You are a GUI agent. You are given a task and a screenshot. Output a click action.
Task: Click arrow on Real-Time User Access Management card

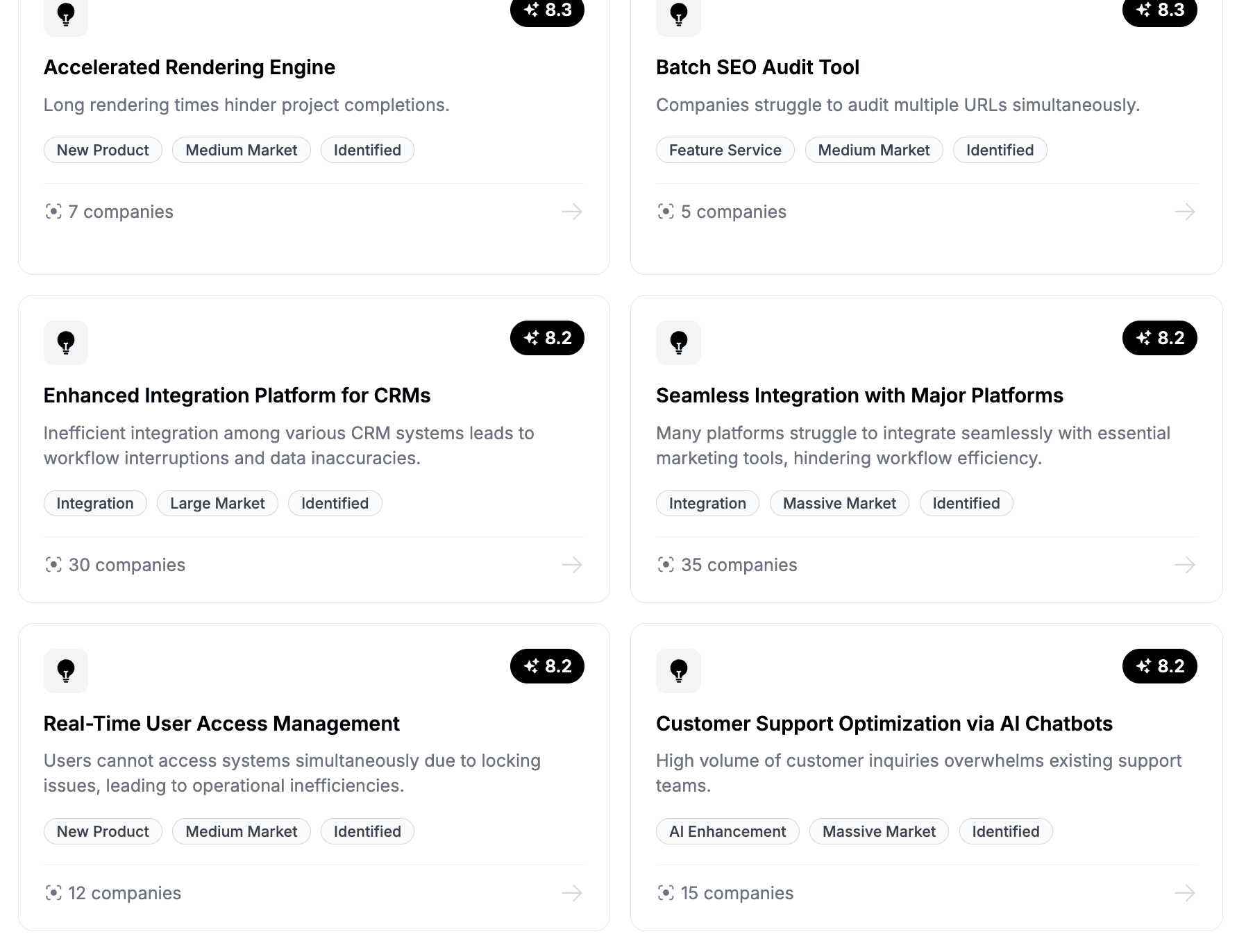[x=572, y=893]
